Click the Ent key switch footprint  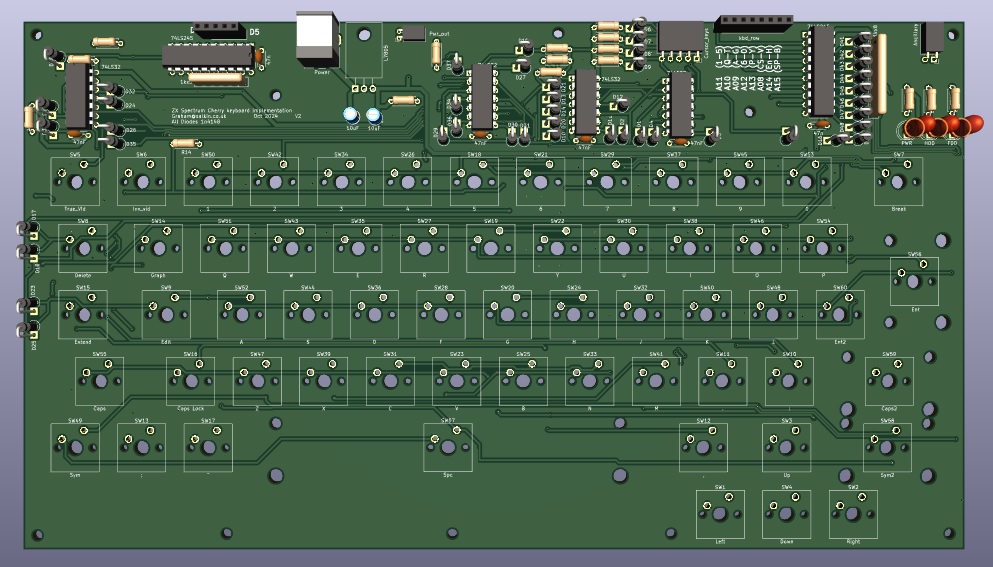coord(914,281)
